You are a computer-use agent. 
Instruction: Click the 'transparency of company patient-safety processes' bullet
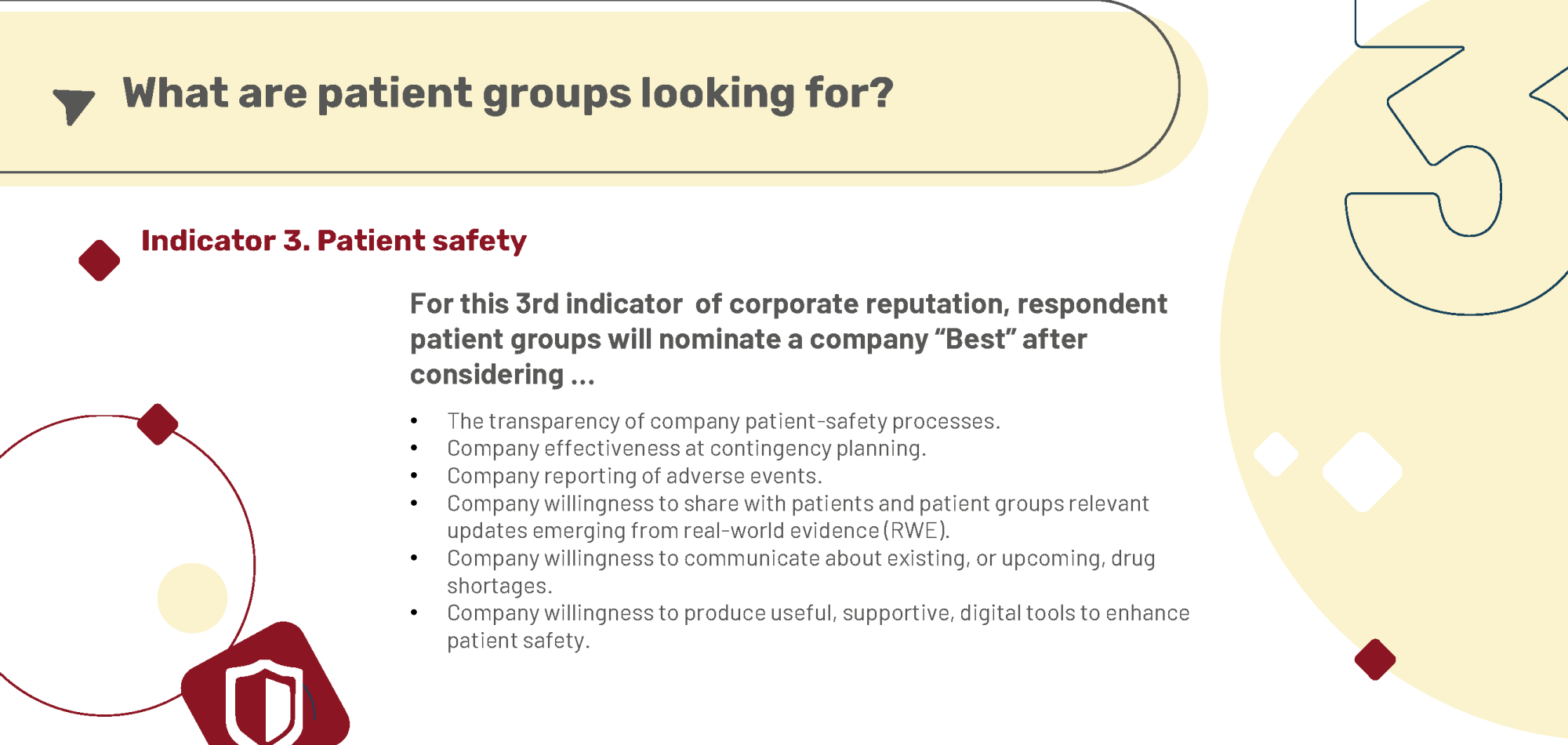coord(724,421)
